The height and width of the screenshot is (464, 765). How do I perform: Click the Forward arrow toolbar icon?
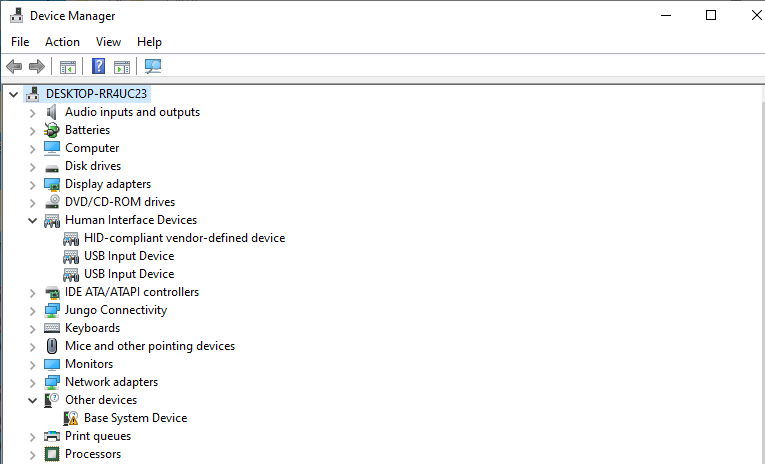click(37, 67)
